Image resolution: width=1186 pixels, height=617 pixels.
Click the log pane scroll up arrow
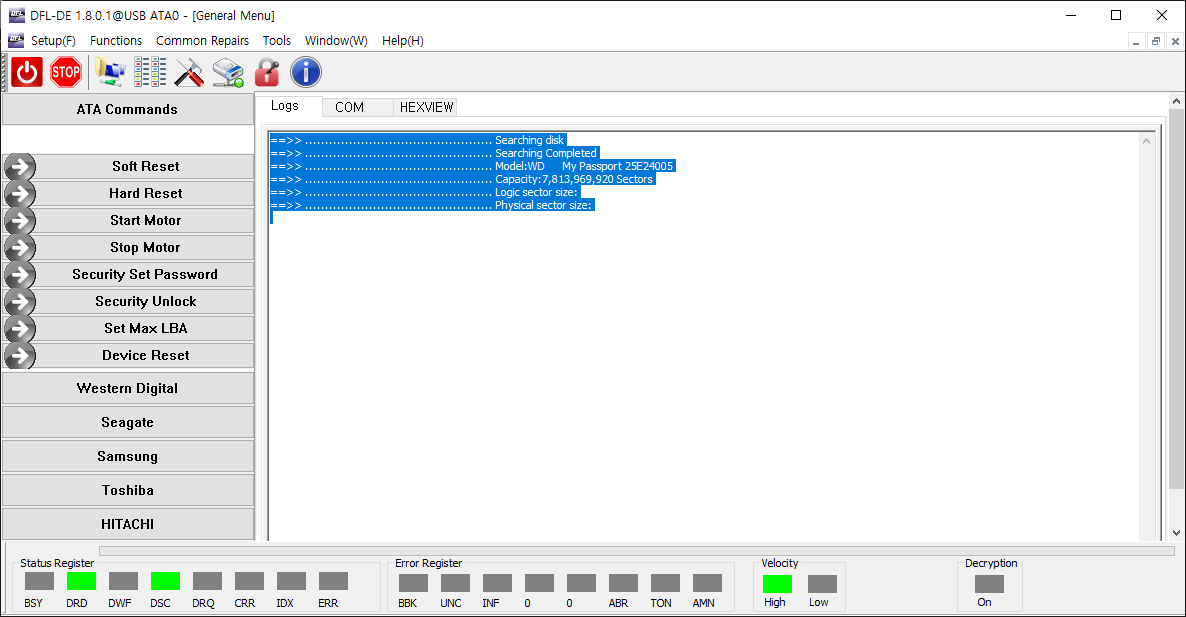[1147, 141]
